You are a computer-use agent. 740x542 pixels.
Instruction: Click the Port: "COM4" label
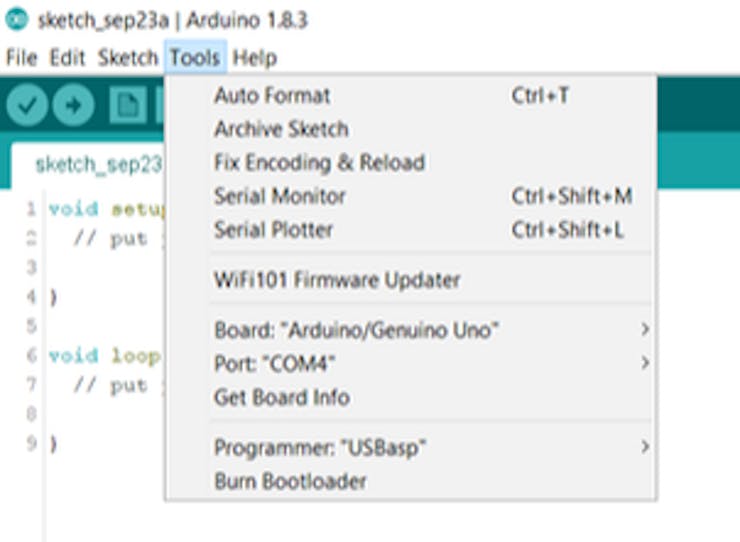275,364
